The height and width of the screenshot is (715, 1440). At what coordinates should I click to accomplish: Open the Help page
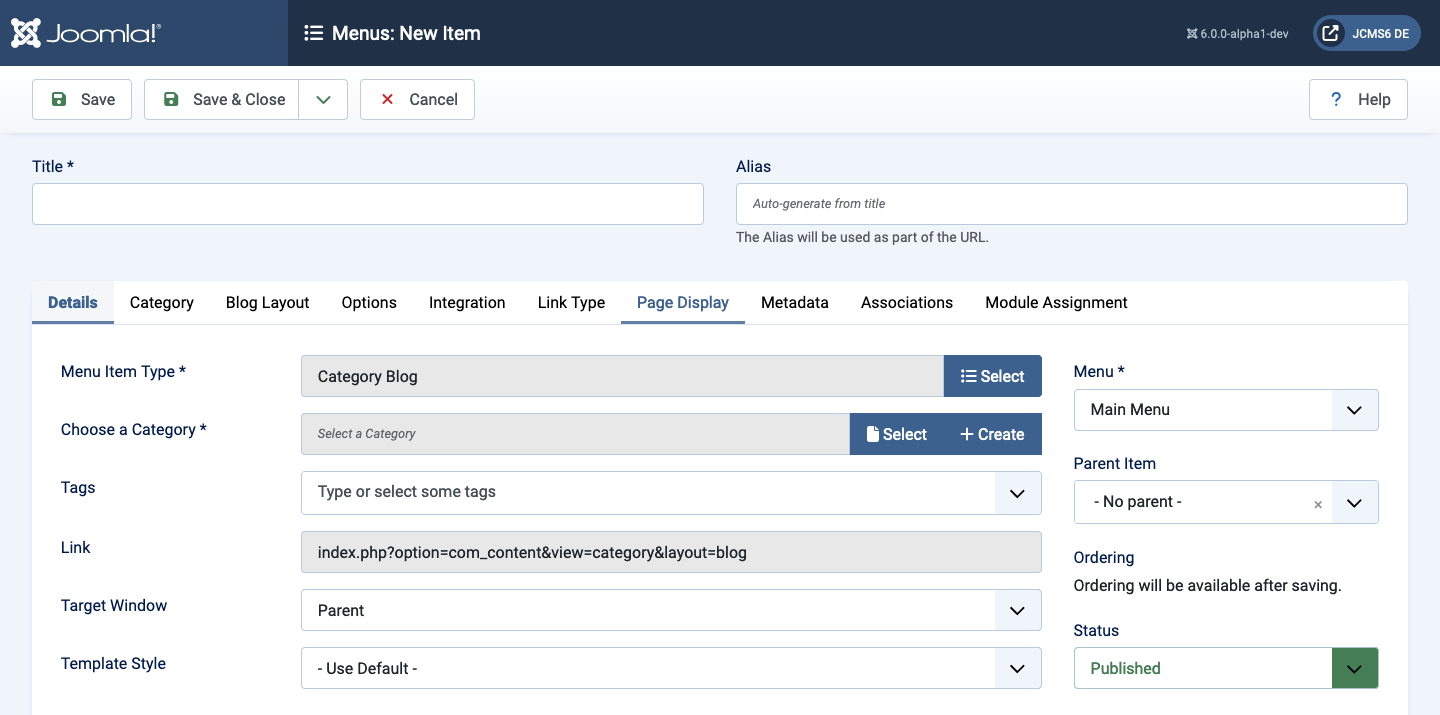pos(1358,99)
